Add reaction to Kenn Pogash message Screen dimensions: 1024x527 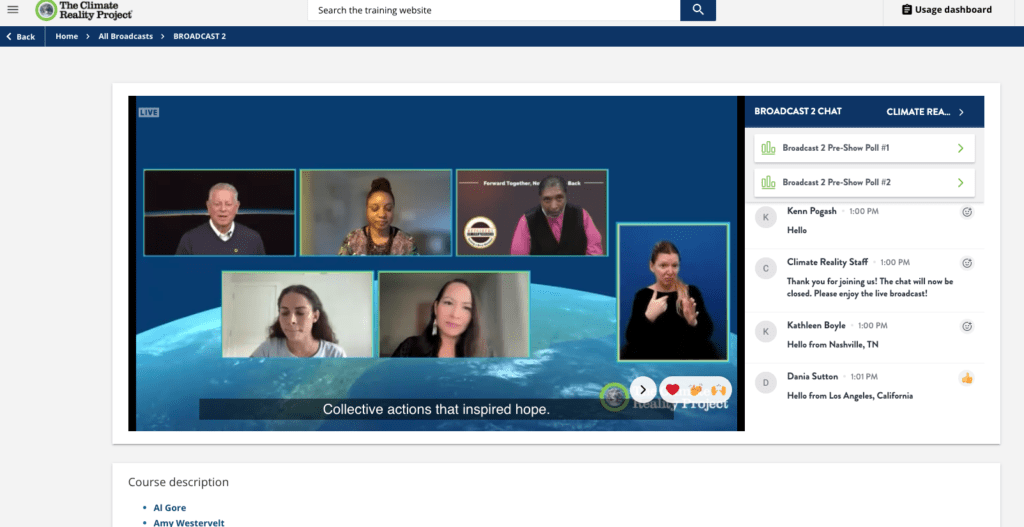click(x=967, y=212)
